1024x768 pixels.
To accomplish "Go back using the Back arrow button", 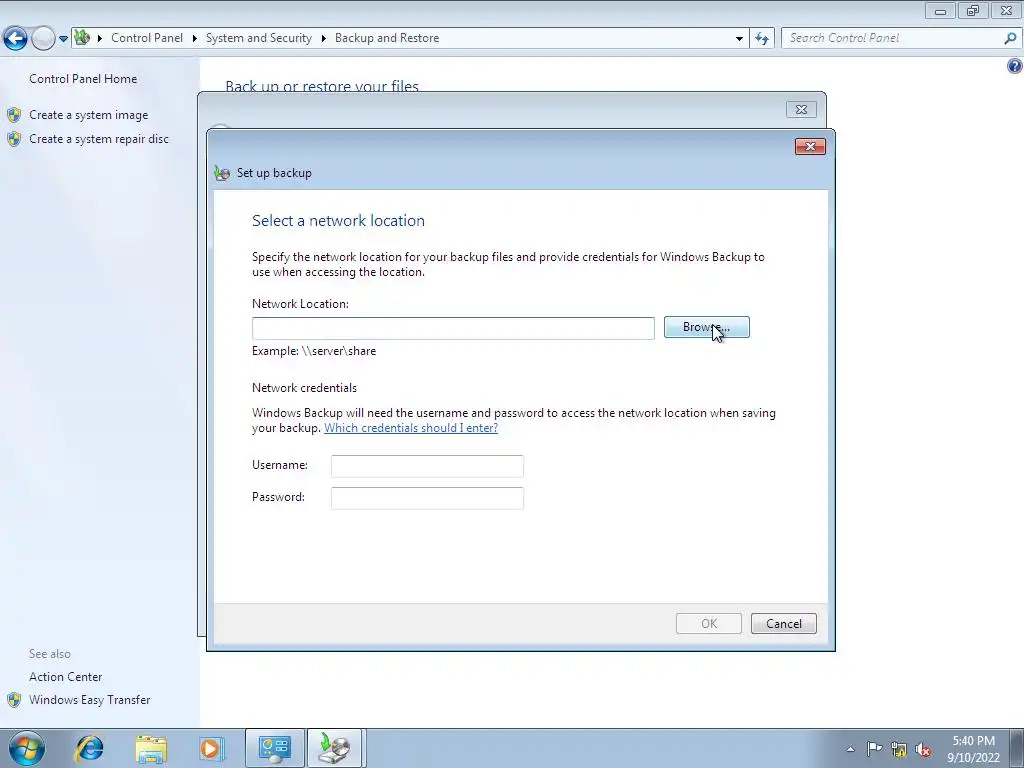I will (x=16, y=39).
